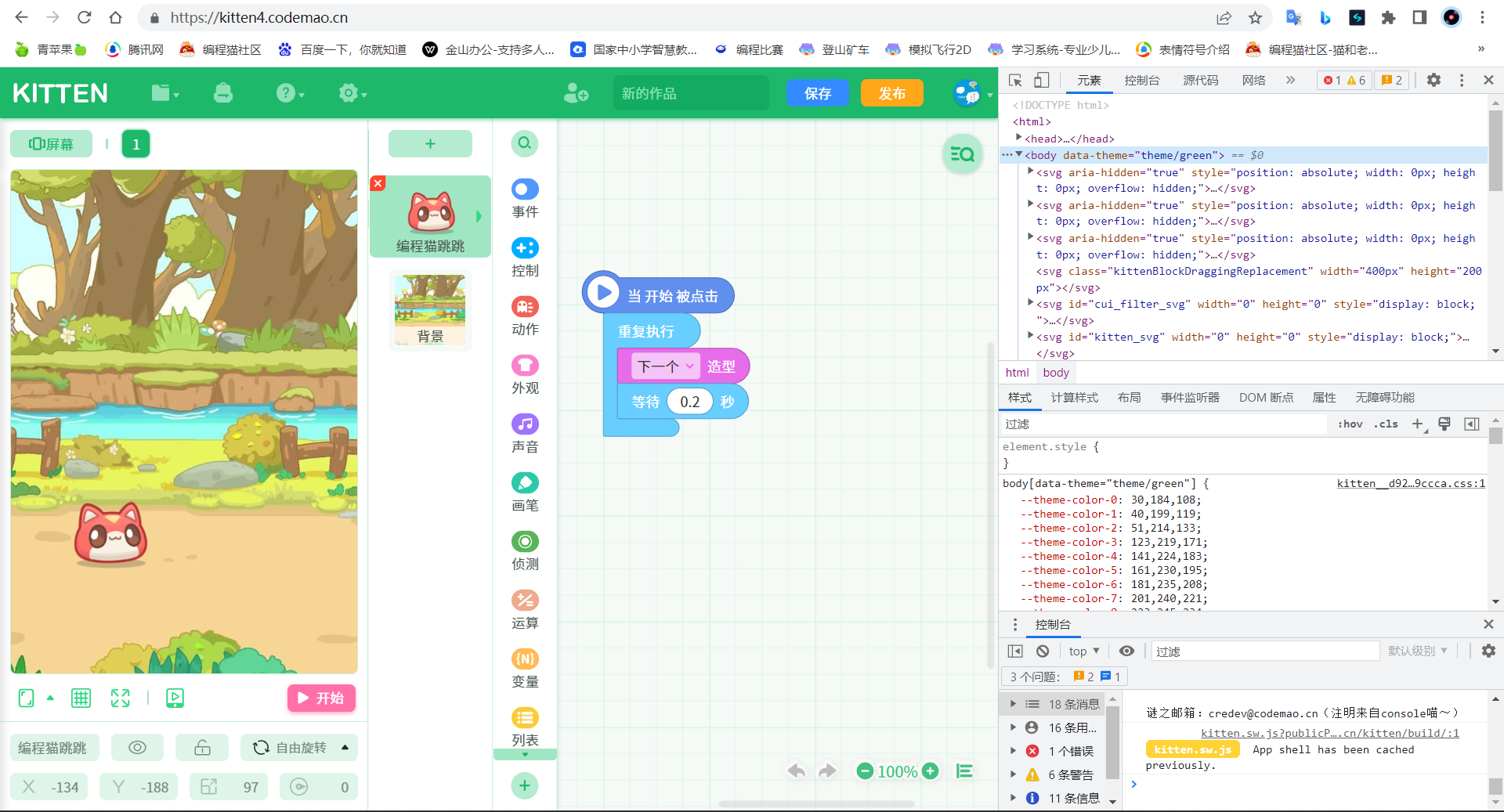This screenshot has height=812, width=1504.
Task: Toggle the :hov element state panel
Action: click(x=1350, y=424)
